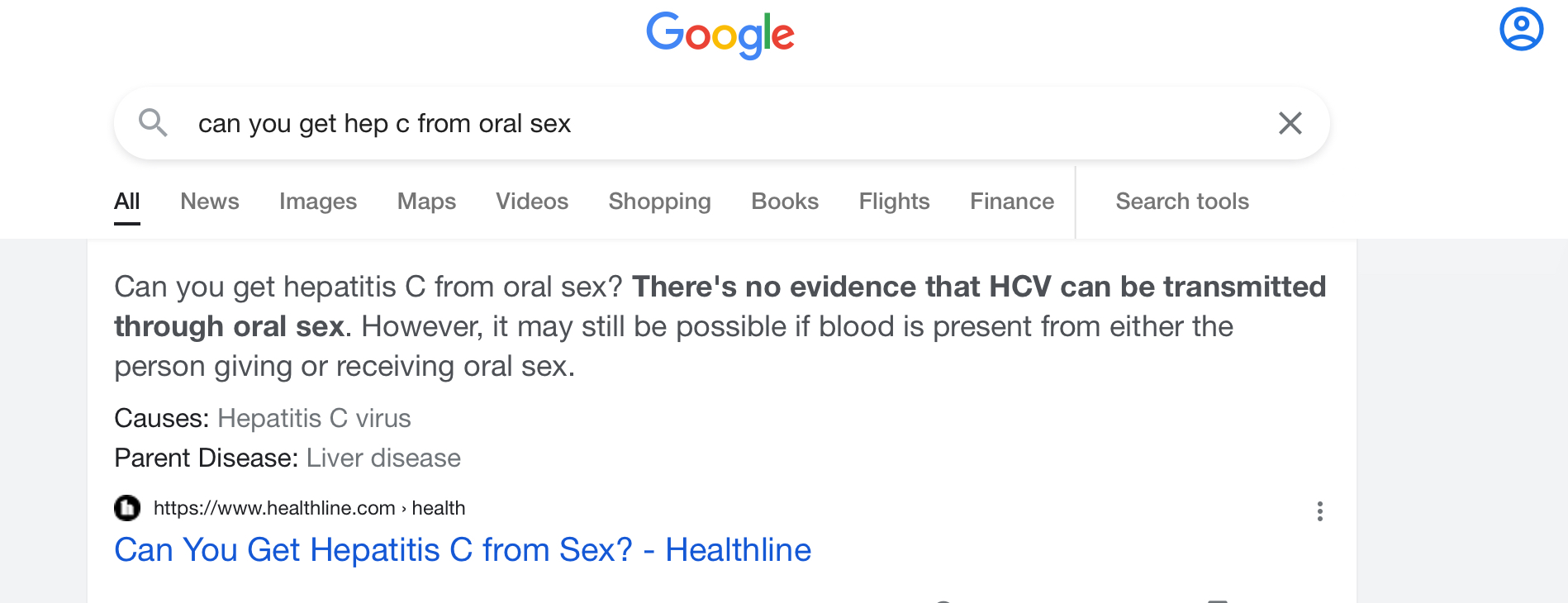
Task: Switch to the News tab
Action: tap(210, 201)
